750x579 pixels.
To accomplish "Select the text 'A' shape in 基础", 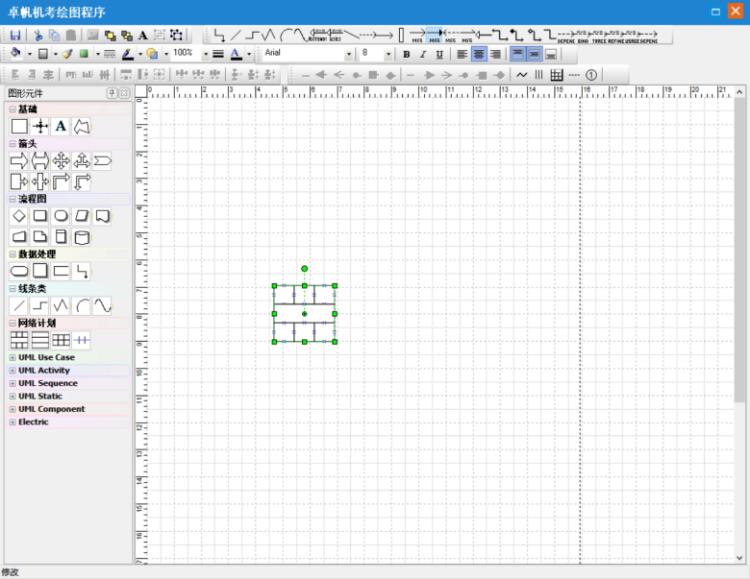I will click(x=61, y=126).
